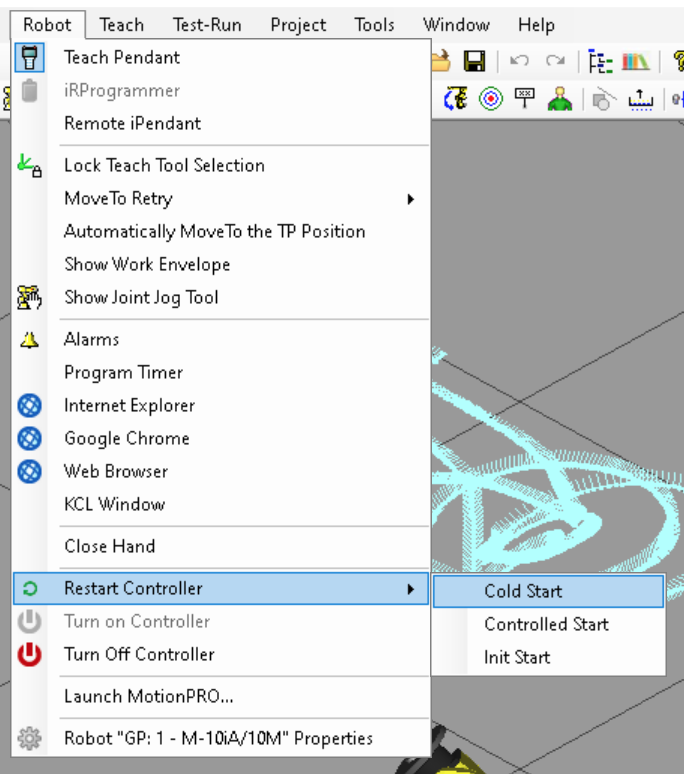684x774 pixels.
Task: Click the Internet Explorer globe icon
Action: (x=30, y=406)
